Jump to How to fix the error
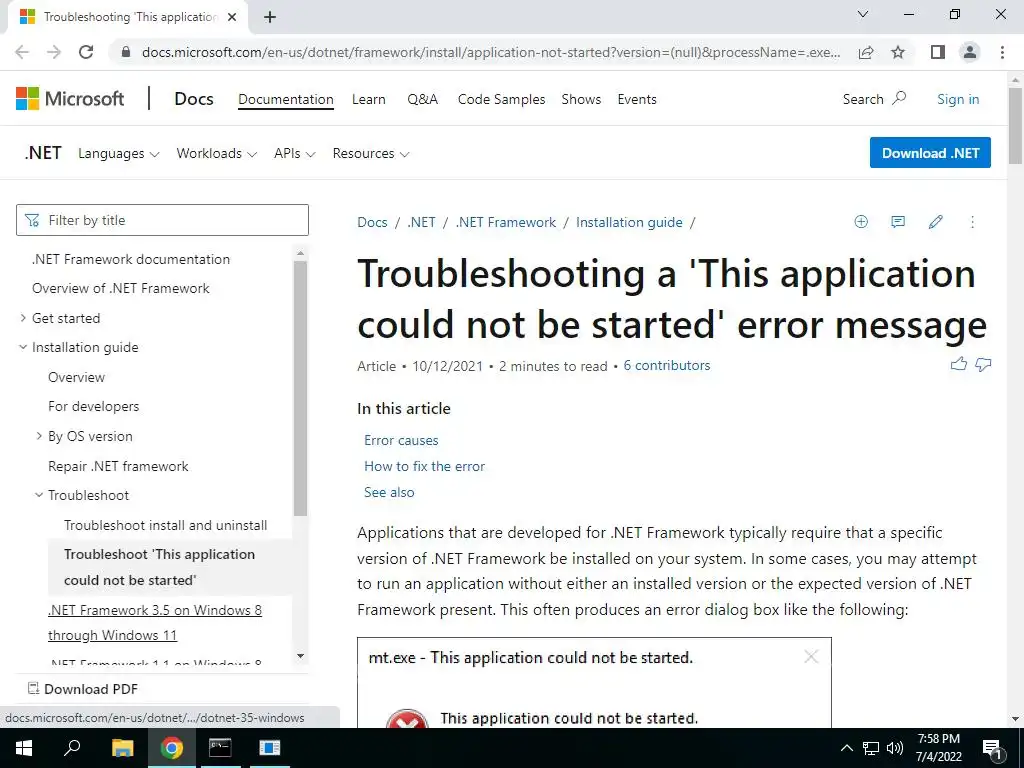Viewport: 1024px width, 768px height. (424, 466)
